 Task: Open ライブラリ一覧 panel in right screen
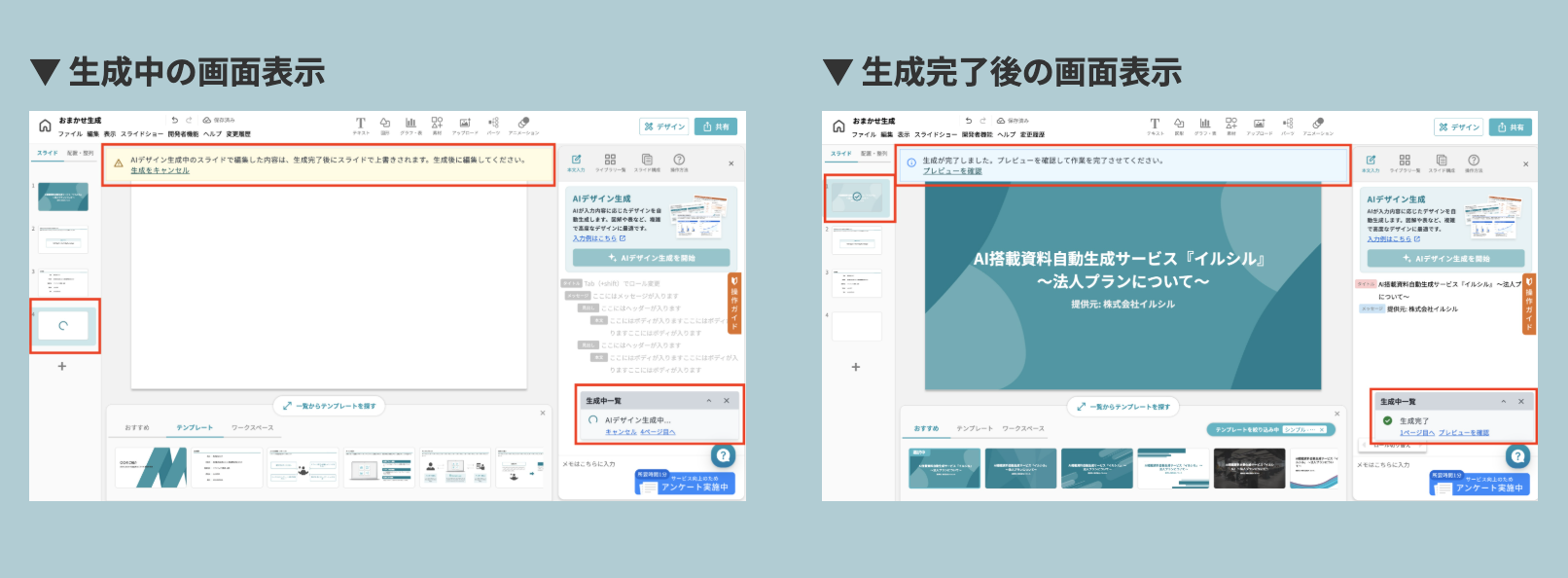pyautogui.click(x=1405, y=163)
